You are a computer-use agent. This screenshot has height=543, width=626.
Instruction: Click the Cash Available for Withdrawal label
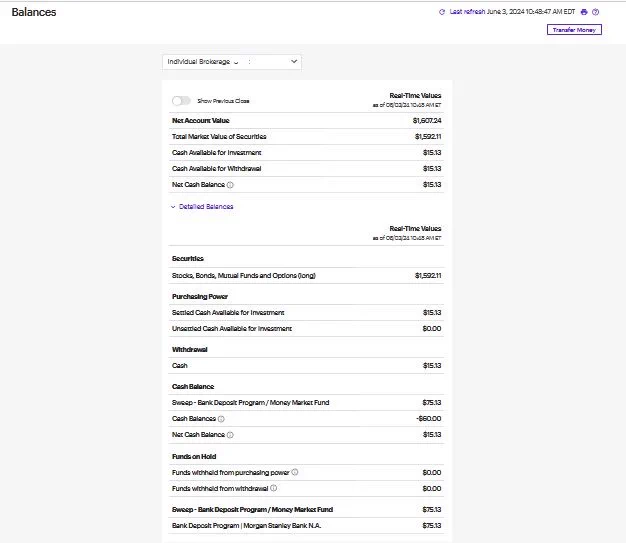coord(216,168)
